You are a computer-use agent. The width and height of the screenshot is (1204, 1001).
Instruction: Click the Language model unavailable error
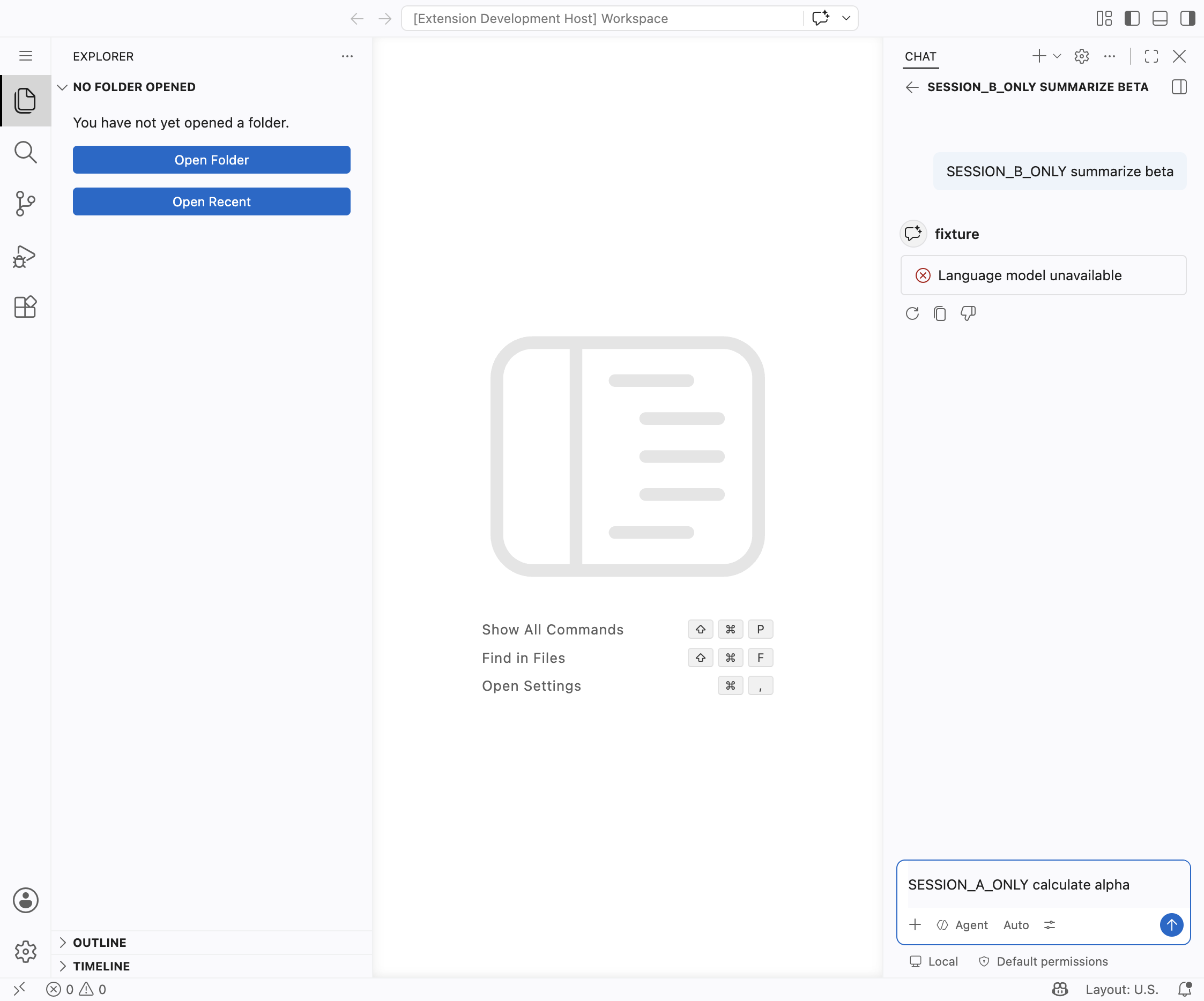(1043, 275)
